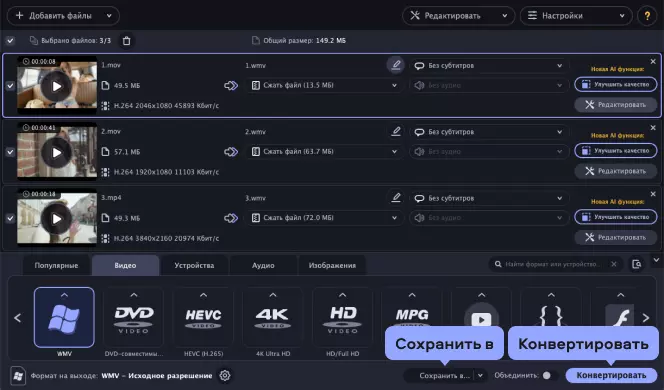Switch to Видео tab
The image size is (664, 390).
(x=125, y=266)
